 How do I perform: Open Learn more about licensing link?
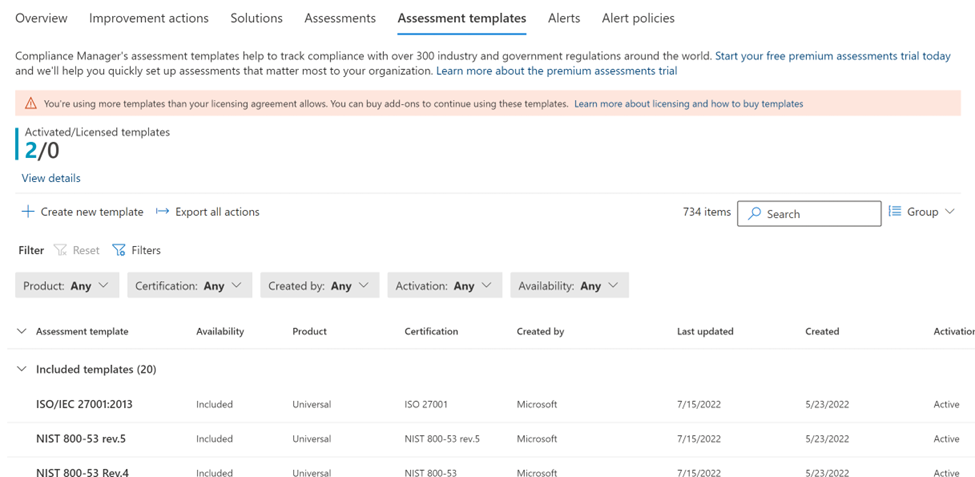pos(688,104)
